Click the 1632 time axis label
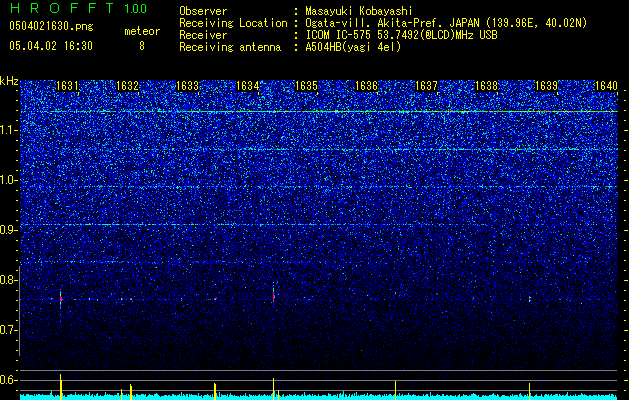629x400 pixels. (127, 86)
